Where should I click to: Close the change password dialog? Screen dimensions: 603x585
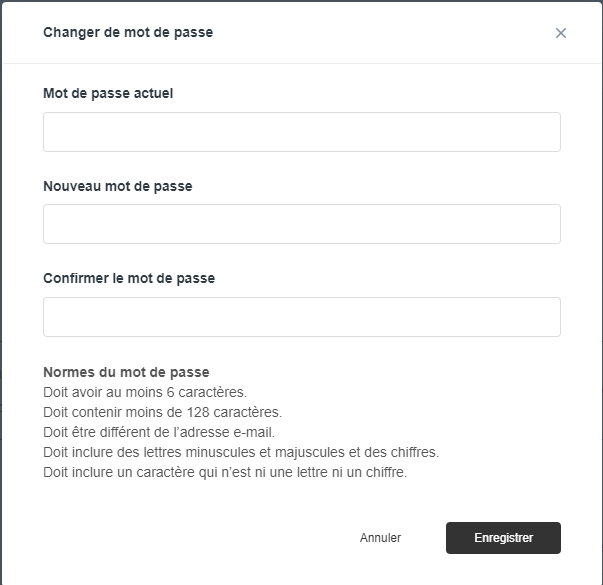[561, 33]
